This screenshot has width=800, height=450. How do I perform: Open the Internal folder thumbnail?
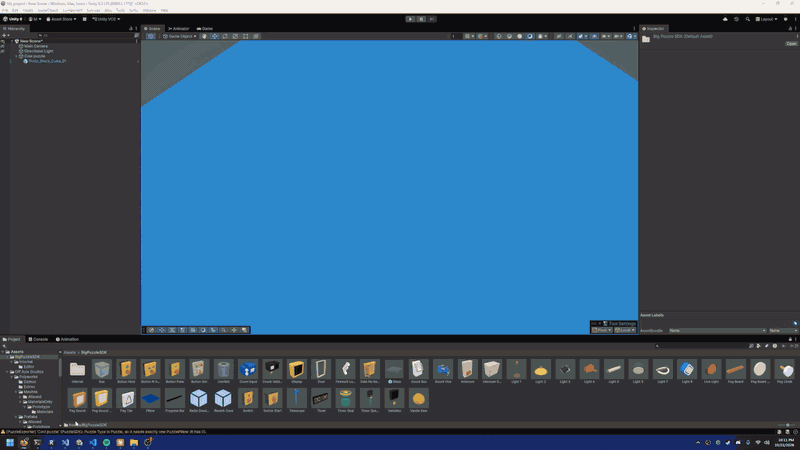point(77,371)
